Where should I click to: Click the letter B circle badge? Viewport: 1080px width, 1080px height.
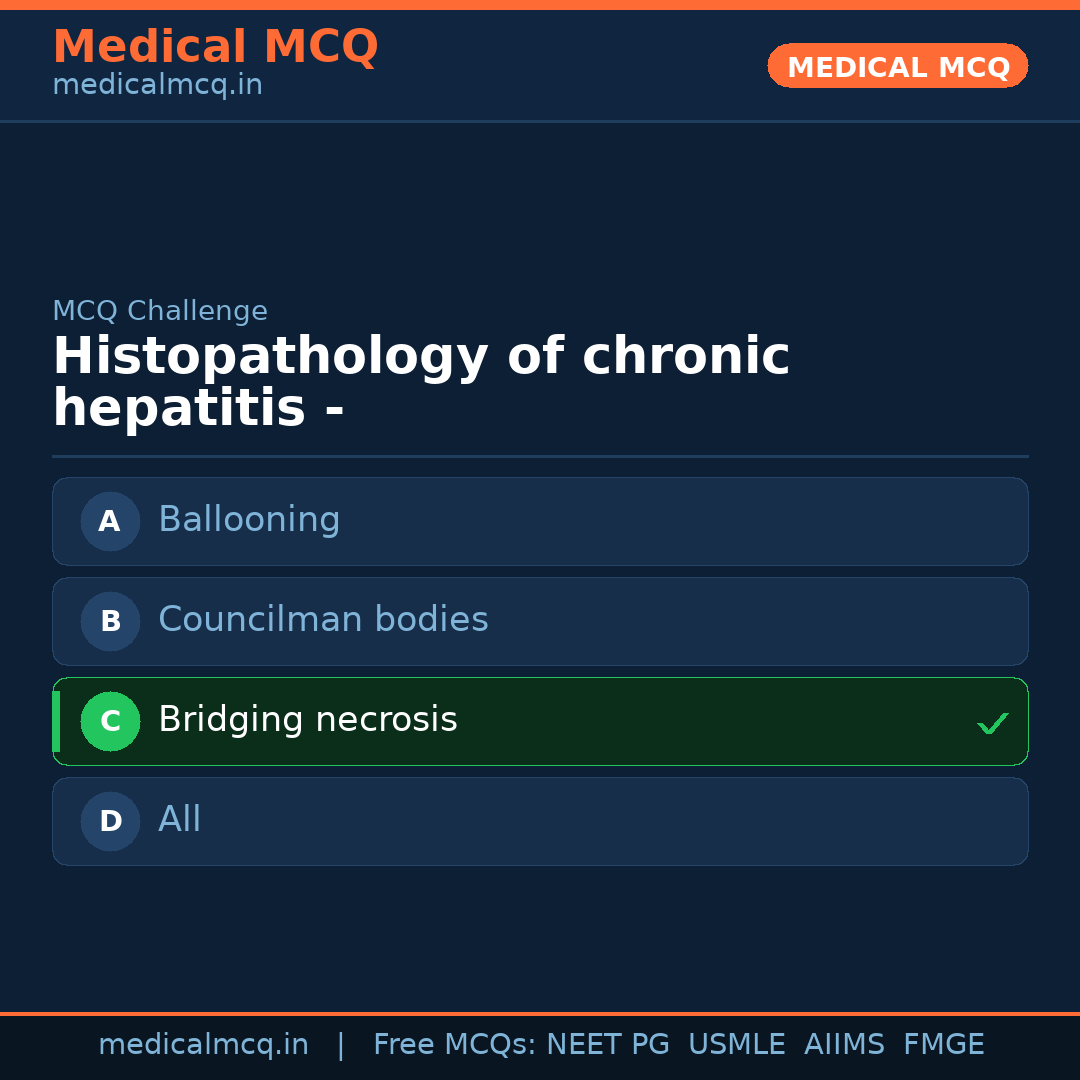coord(110,621)
